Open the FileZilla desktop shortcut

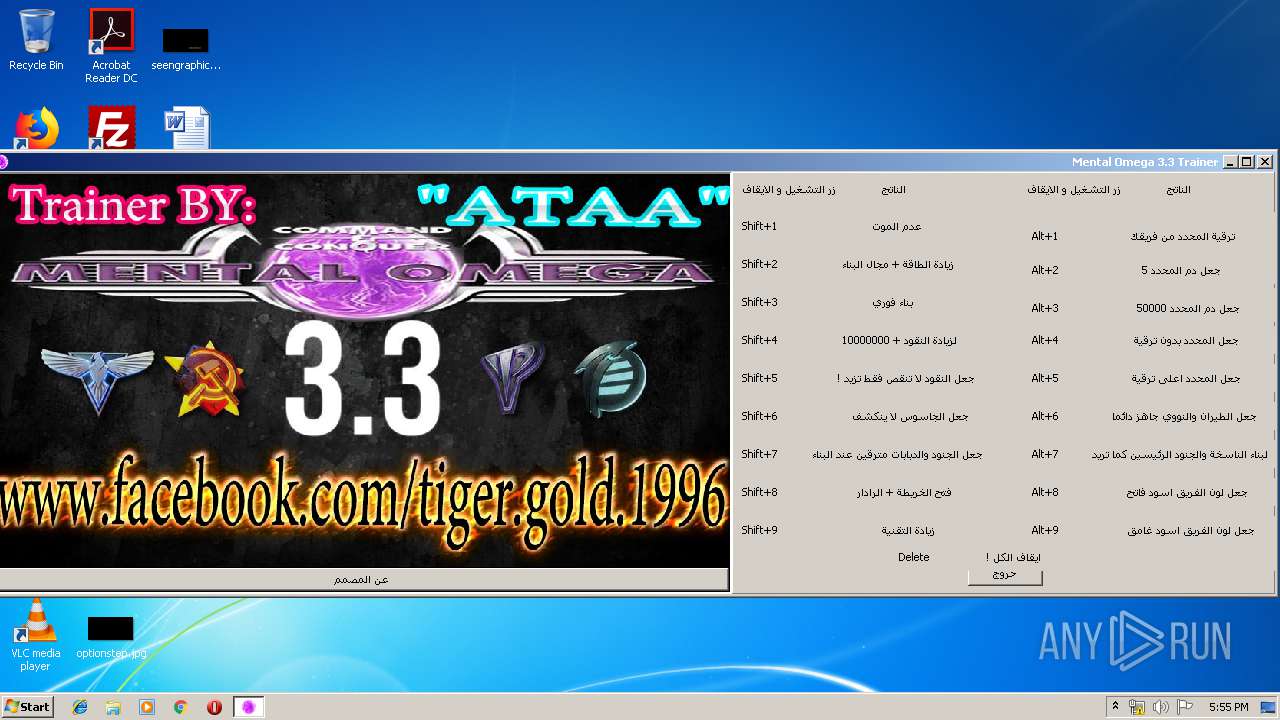(111, 128)
